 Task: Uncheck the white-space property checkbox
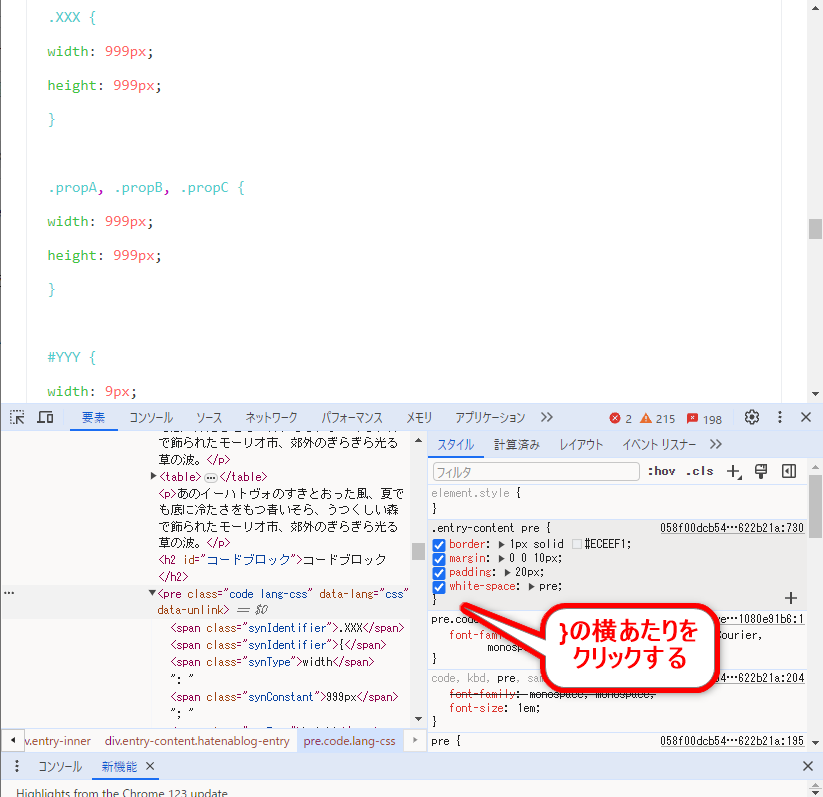pyautogui.click(x=439, y=587)
